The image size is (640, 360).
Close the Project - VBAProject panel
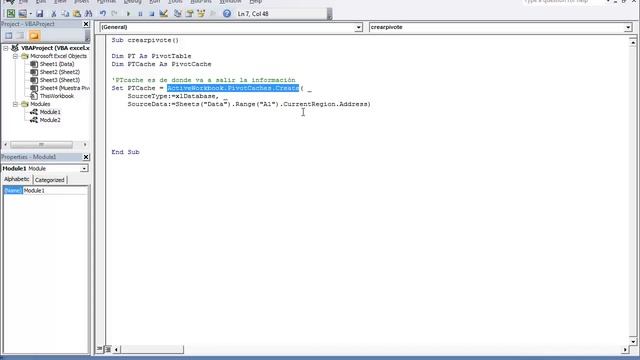click(86, 24)
